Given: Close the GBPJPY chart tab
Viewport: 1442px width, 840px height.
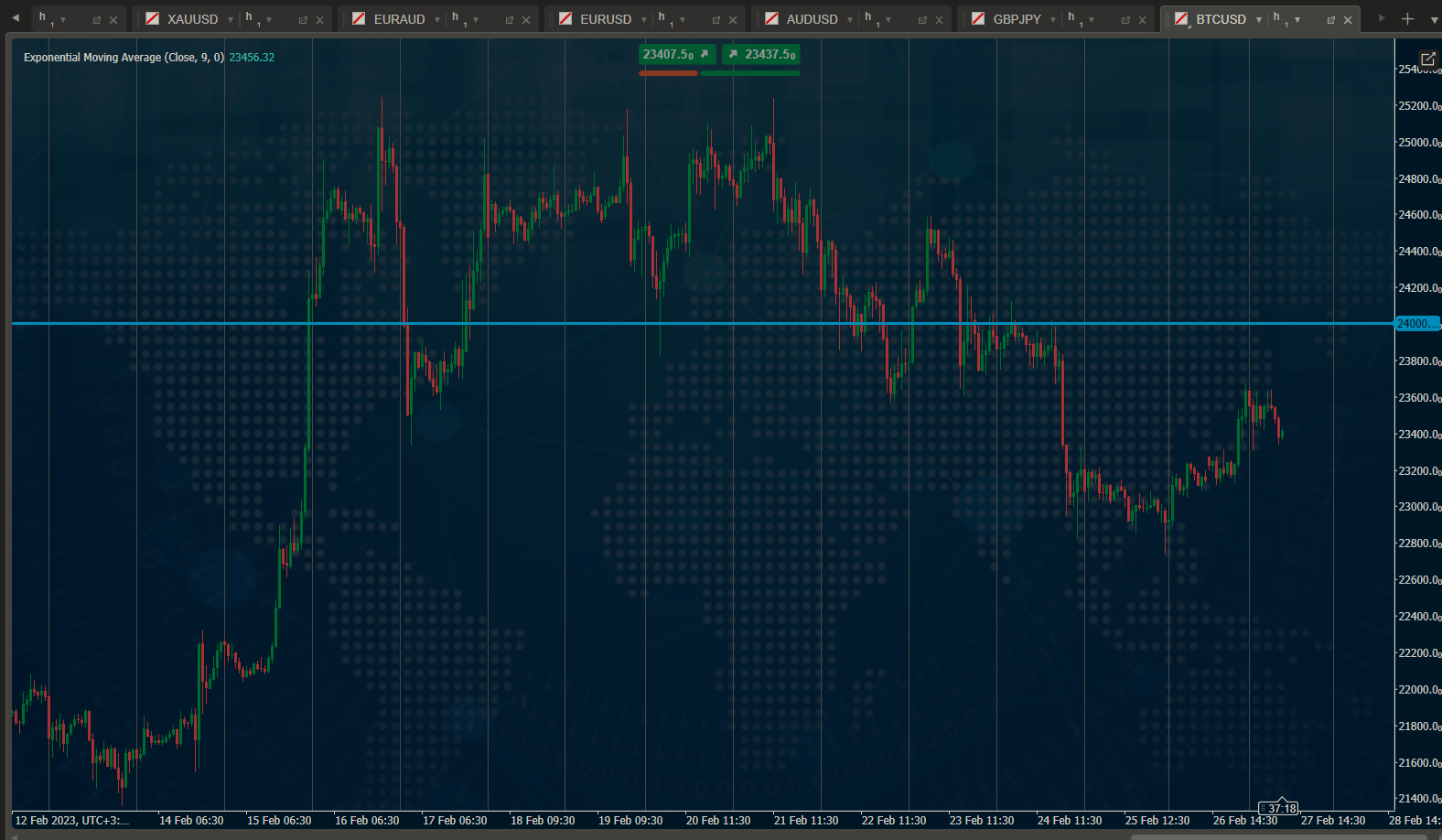Looking at the screenshot, I should click(x=1142, y=20).
